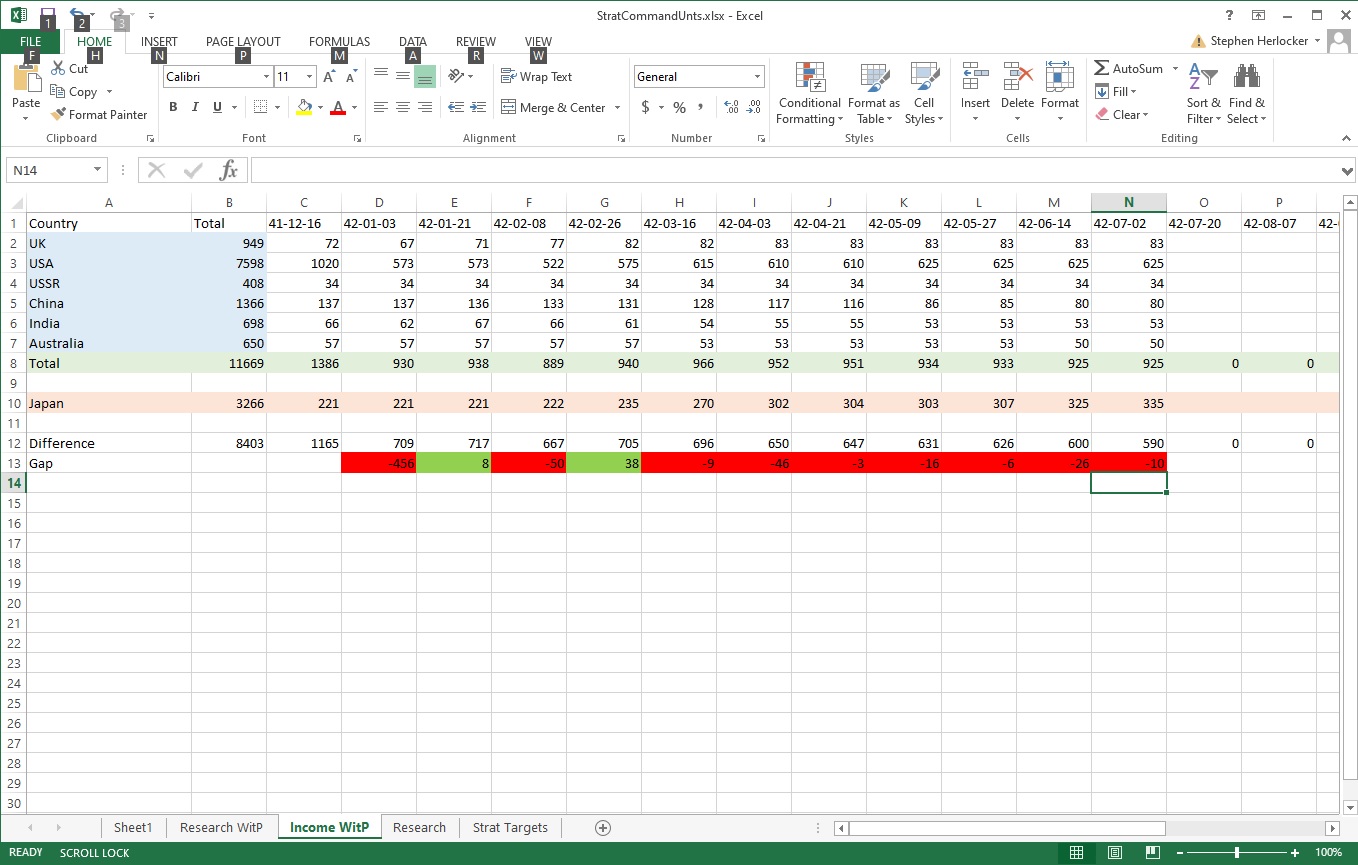Increase font size with the large A icon

coord(329,76)
